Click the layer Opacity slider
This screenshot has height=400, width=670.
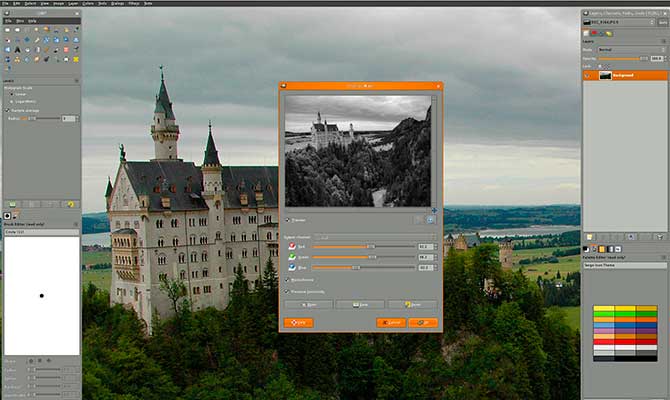[623, 59]
